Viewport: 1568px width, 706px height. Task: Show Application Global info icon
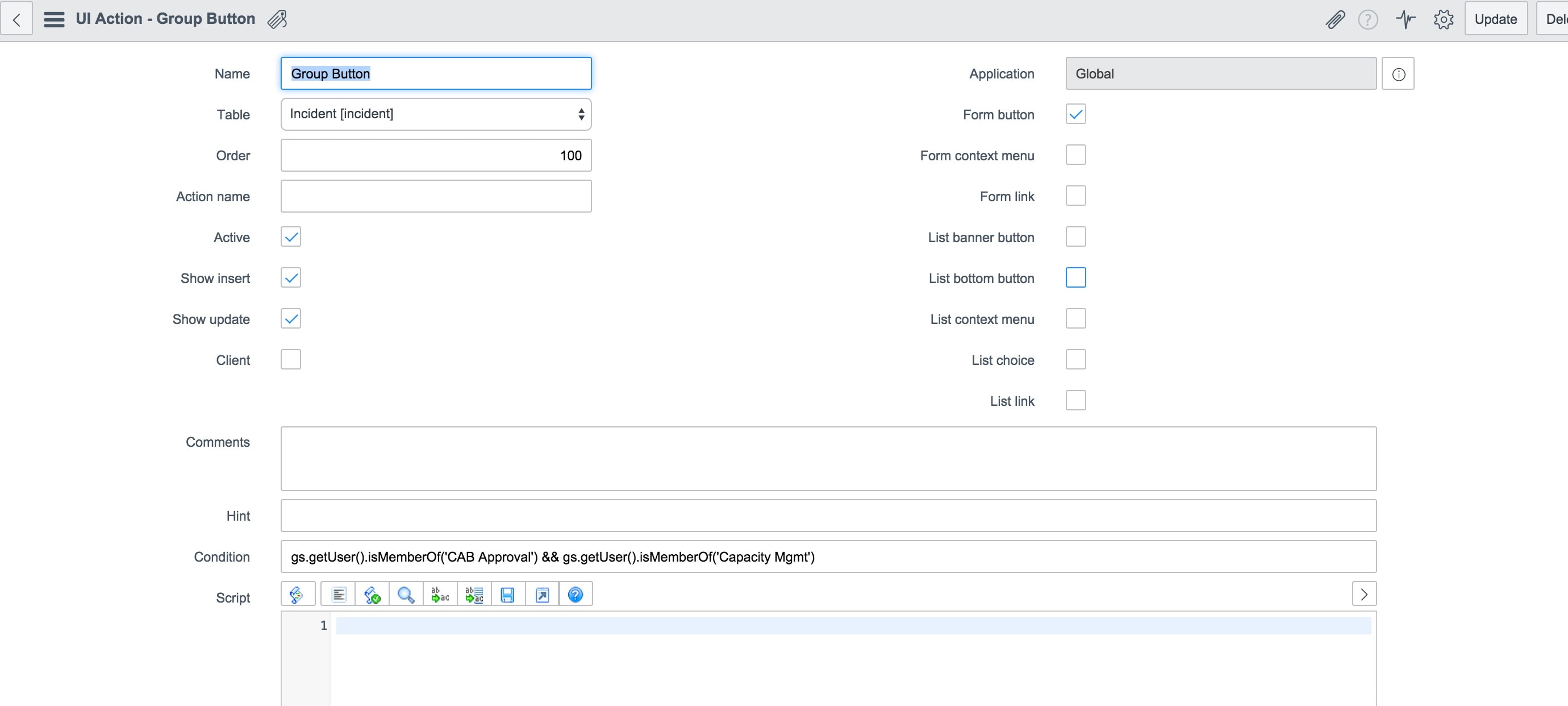click(x=1398, y=74)
